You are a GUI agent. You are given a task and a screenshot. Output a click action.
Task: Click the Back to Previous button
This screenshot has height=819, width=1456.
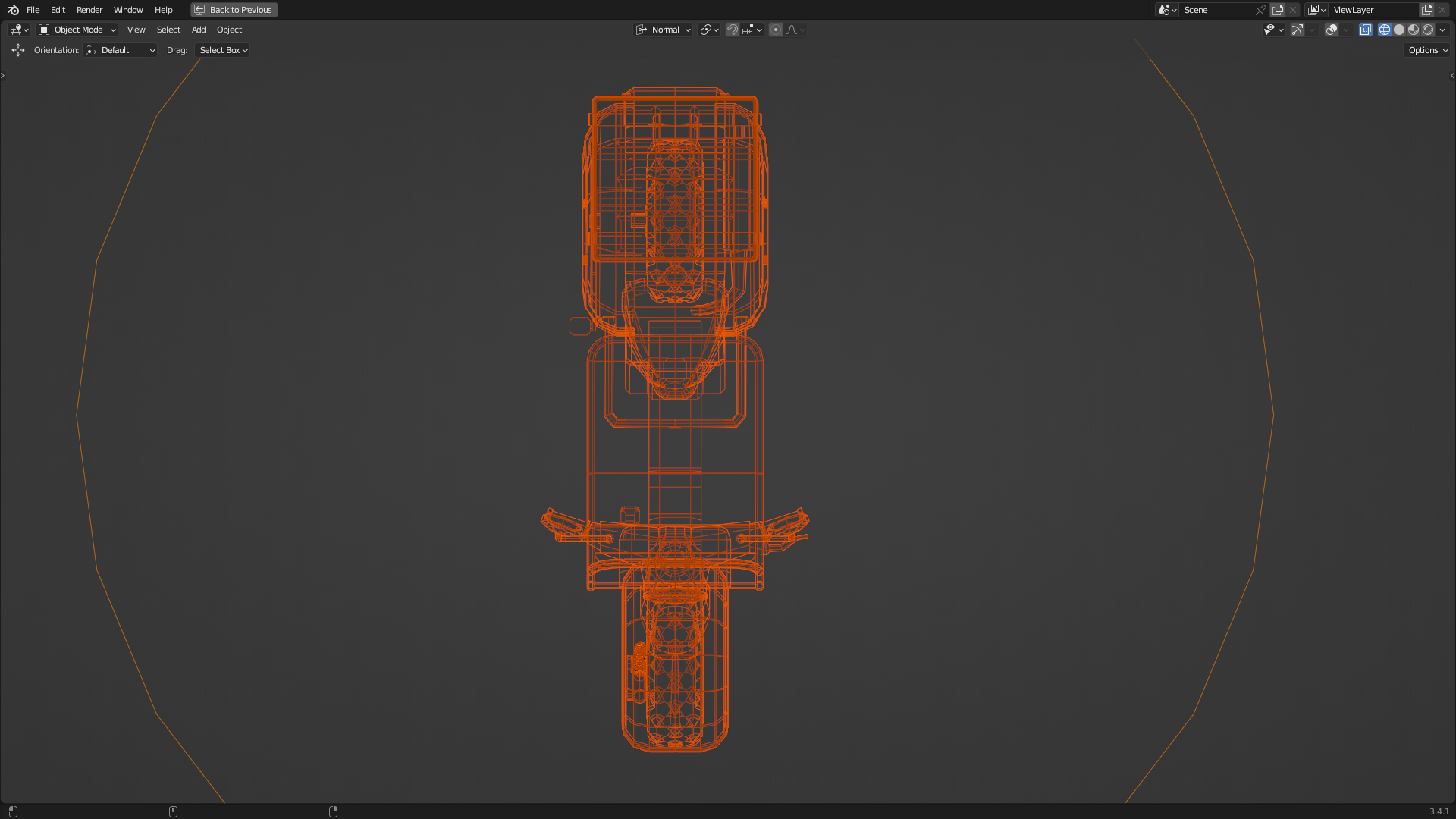point(234,10)
